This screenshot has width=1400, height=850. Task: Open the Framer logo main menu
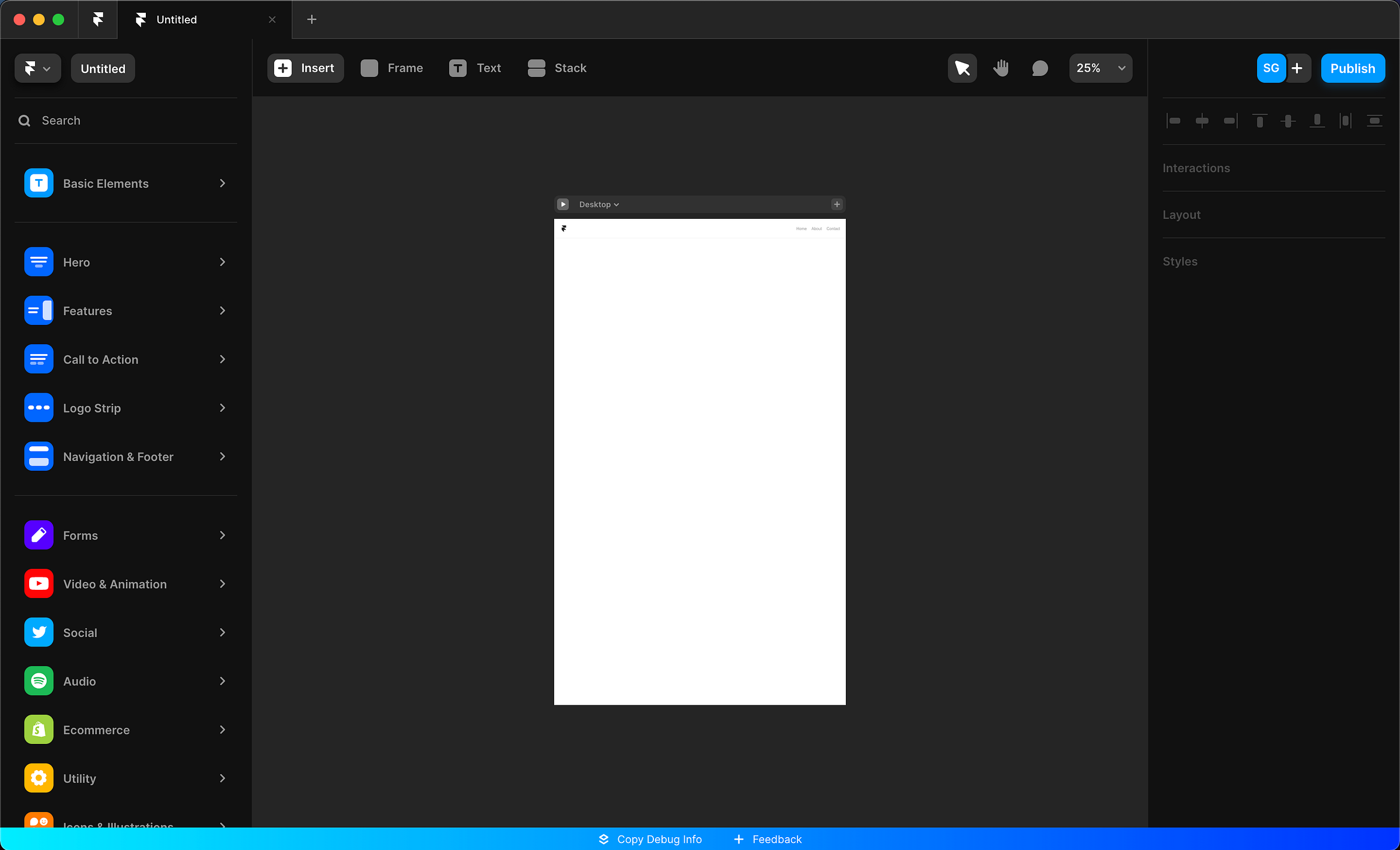[x=37, y=68]
